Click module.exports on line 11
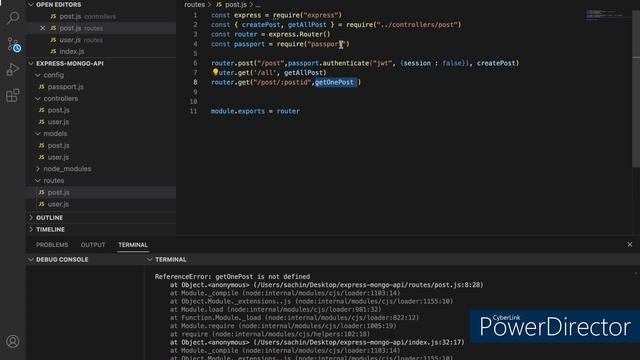Image resolution: width=640 pixels, height=360 pixels. pyautogui.click(x=238, y=111)
